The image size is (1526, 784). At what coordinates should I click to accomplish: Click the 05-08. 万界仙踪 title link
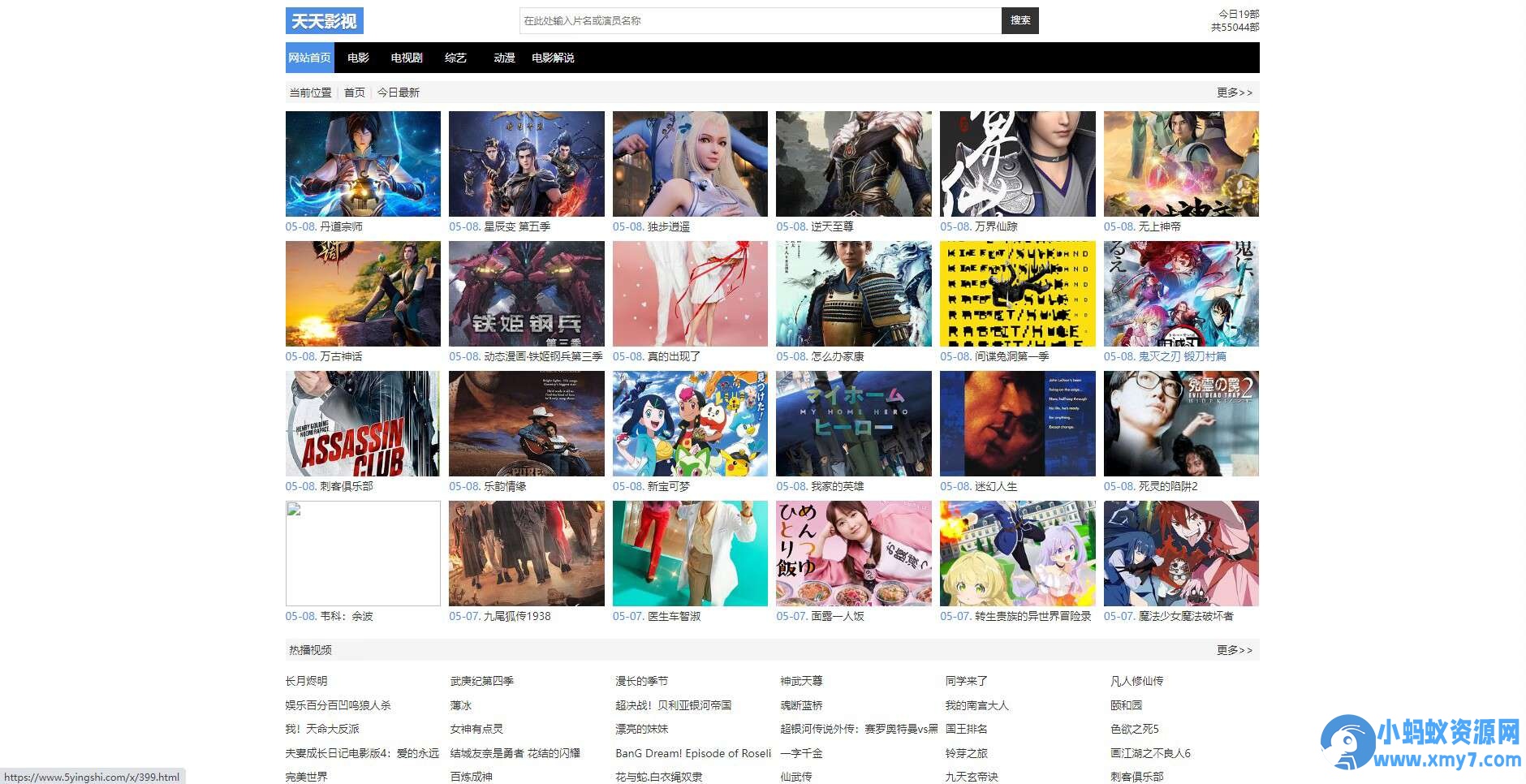[x=979, y=226]
